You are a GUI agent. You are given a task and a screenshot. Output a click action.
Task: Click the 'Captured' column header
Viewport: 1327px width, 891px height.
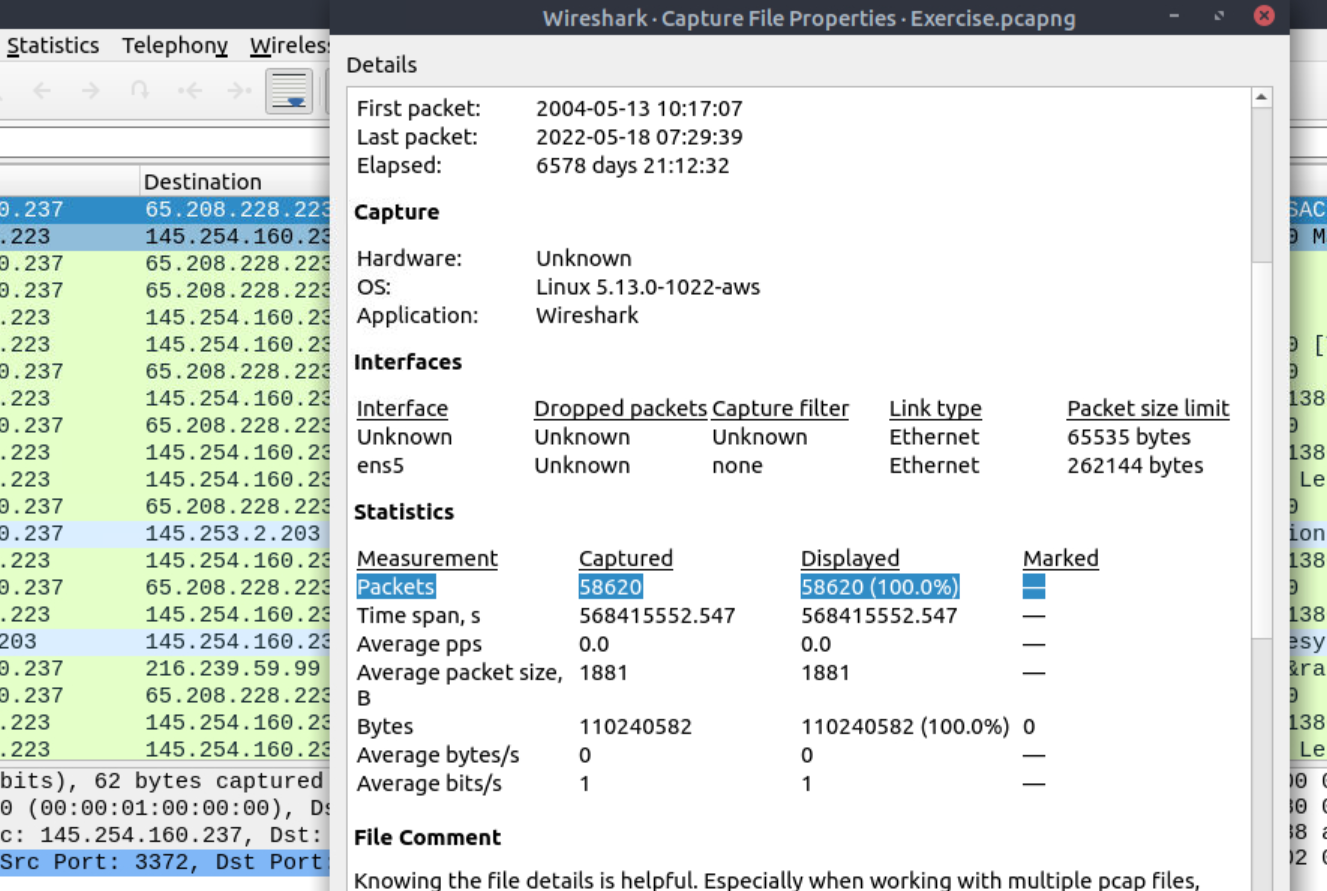point(626,558)
